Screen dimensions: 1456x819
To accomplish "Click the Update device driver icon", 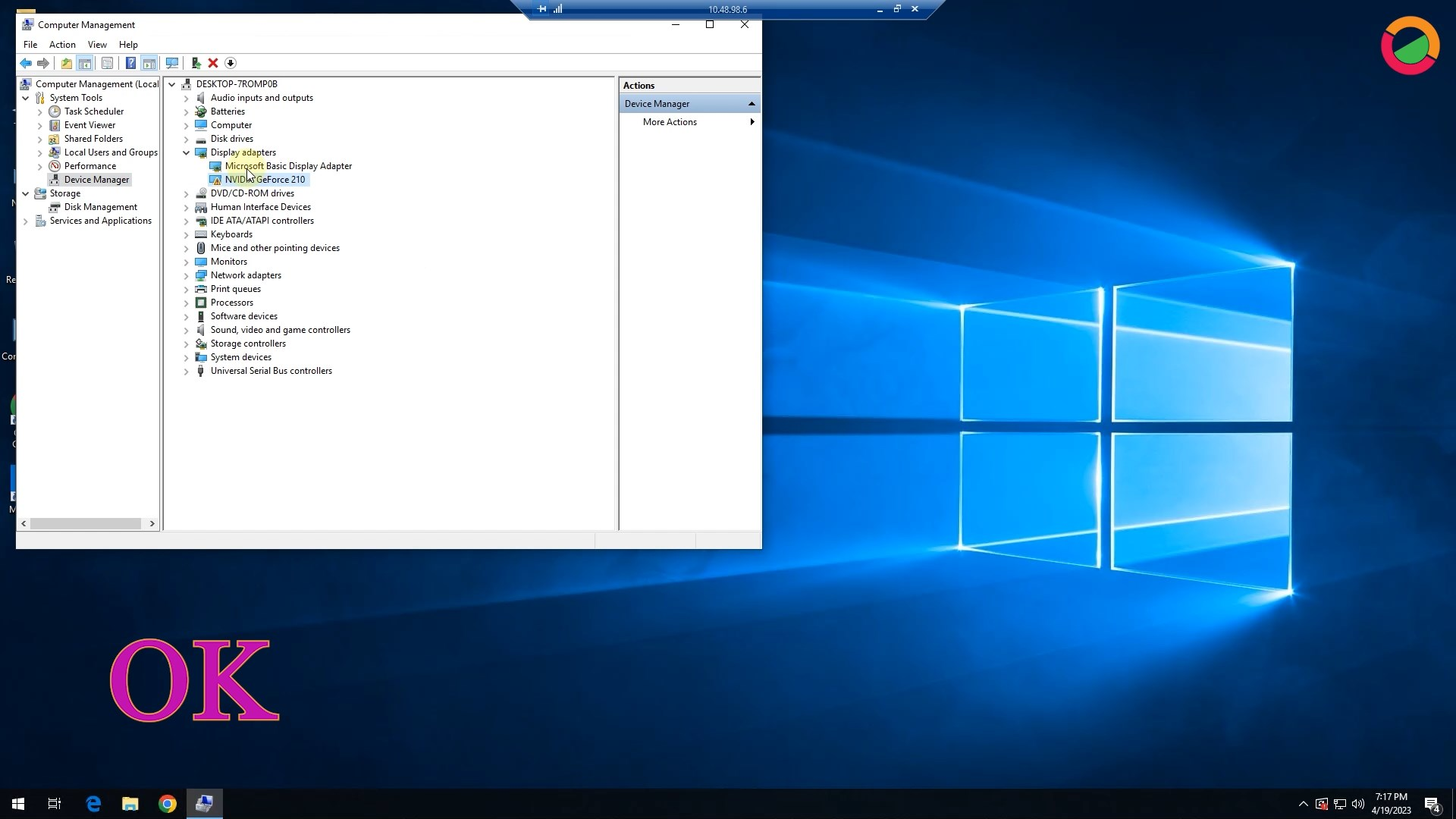I will (x=196, y=63).
